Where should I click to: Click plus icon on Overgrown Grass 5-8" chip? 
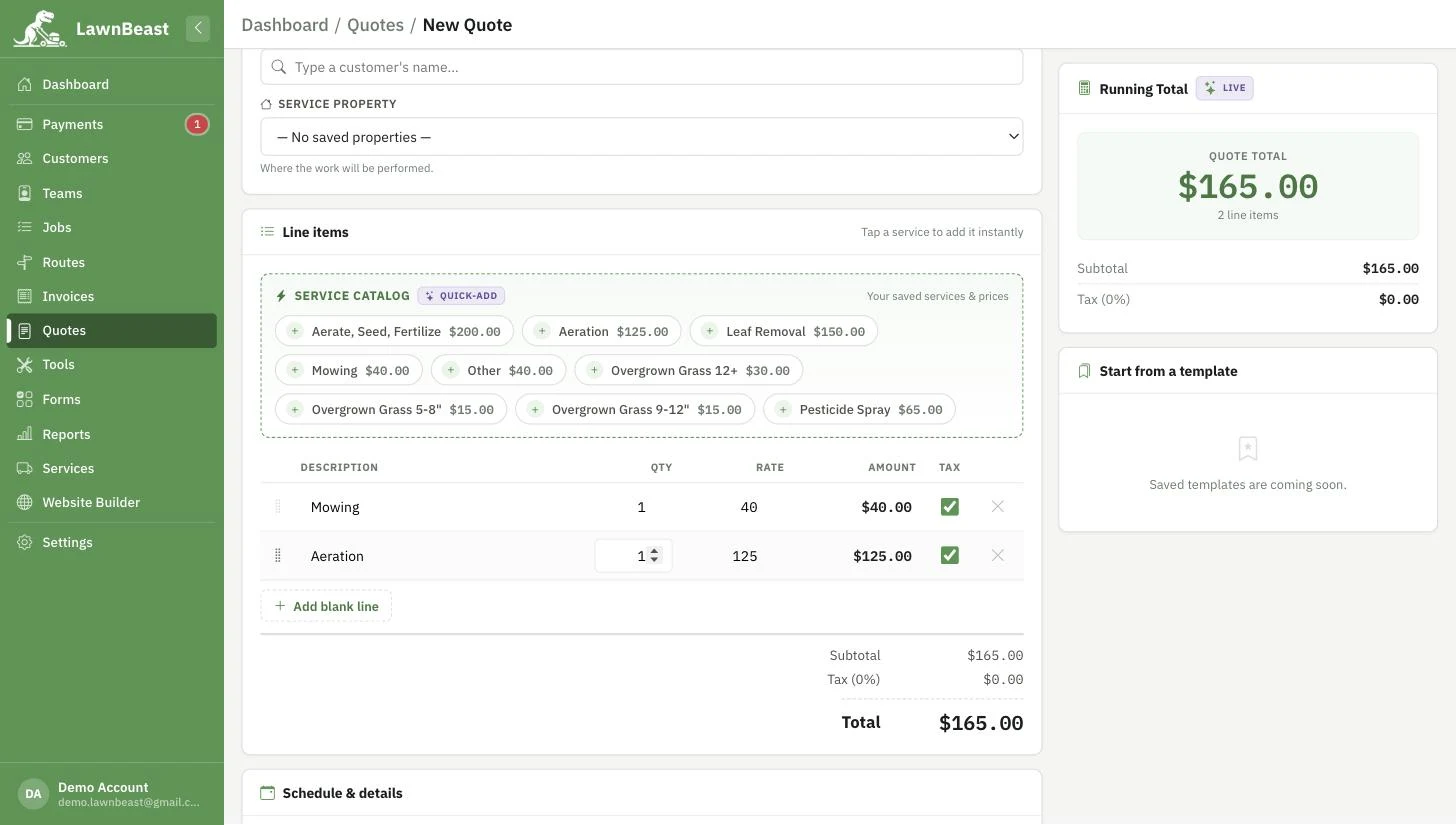(x=294, y=409)
